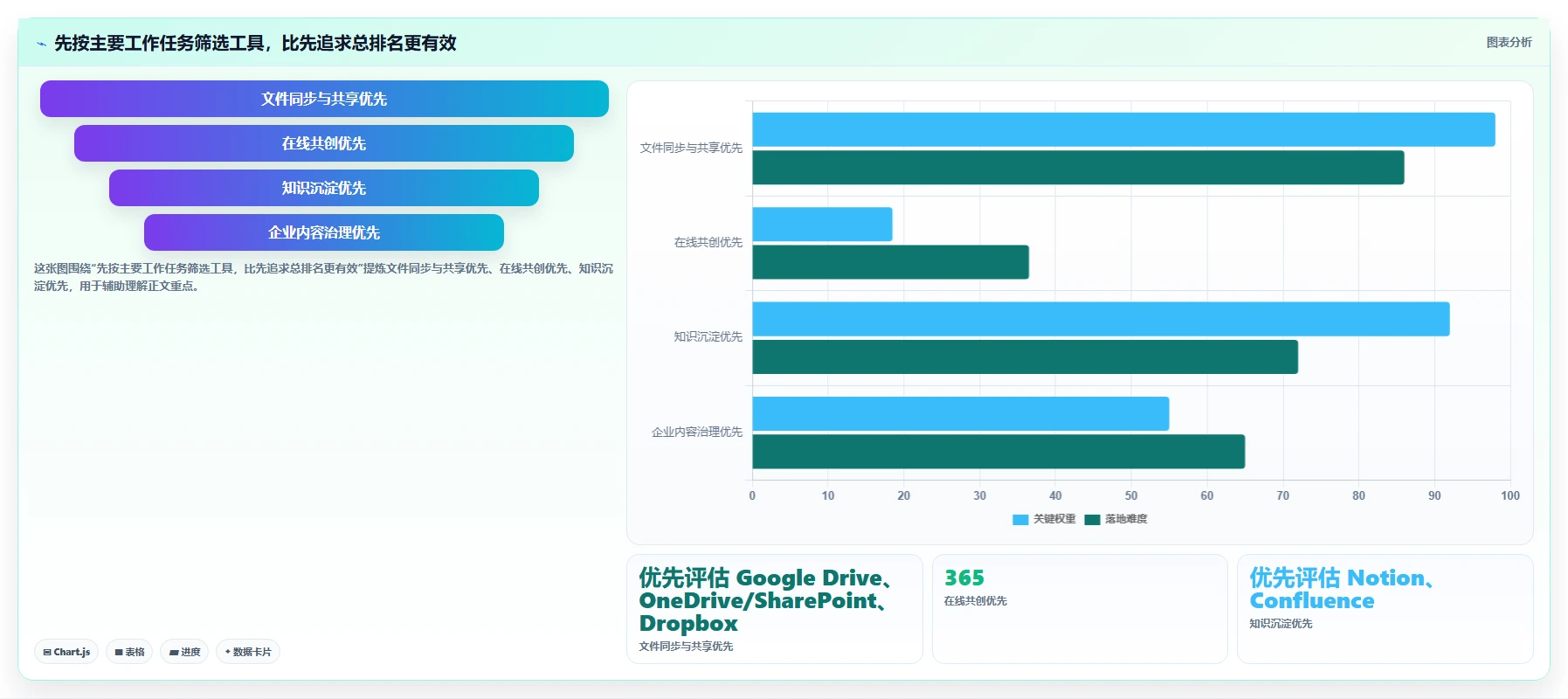Image resolution: width=1568 pixels, height=699 pixels.
Task: Click the 知识沉淀优先 caption in third card
Action: [1281, 624]
